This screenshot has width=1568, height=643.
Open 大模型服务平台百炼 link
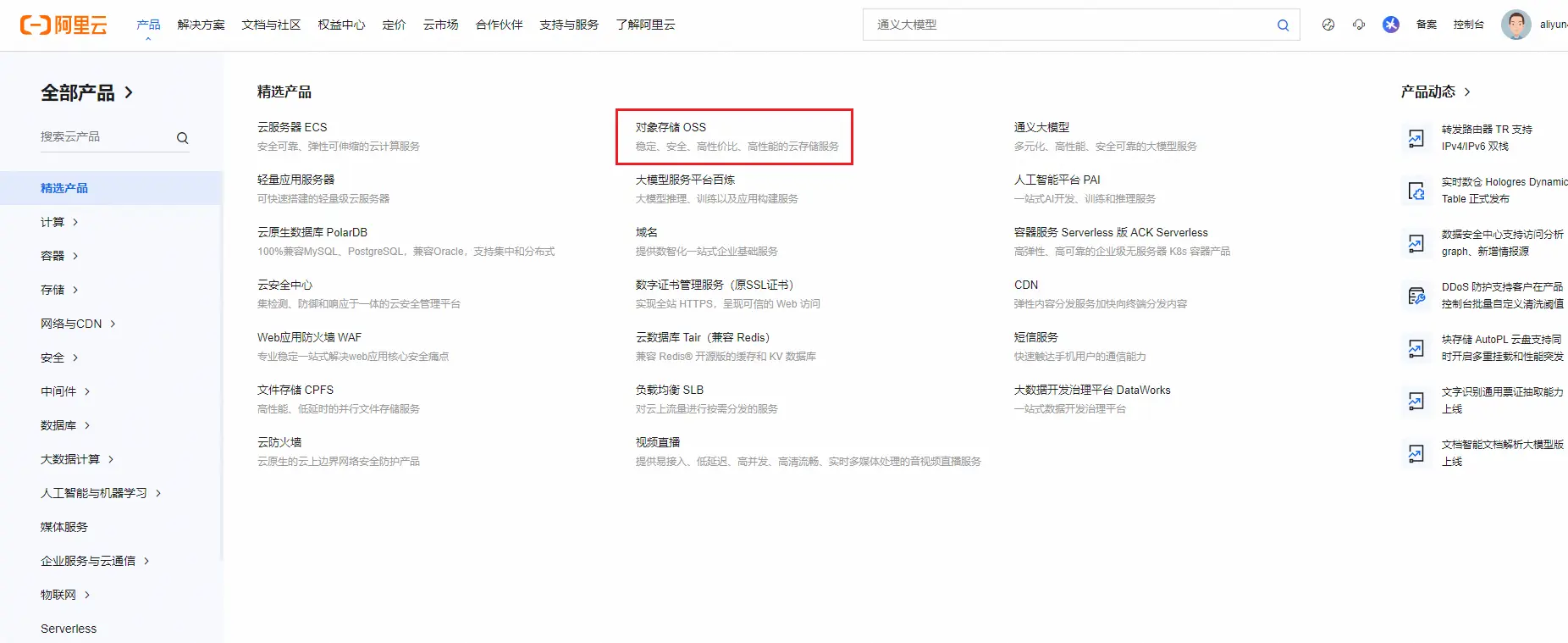685,180
